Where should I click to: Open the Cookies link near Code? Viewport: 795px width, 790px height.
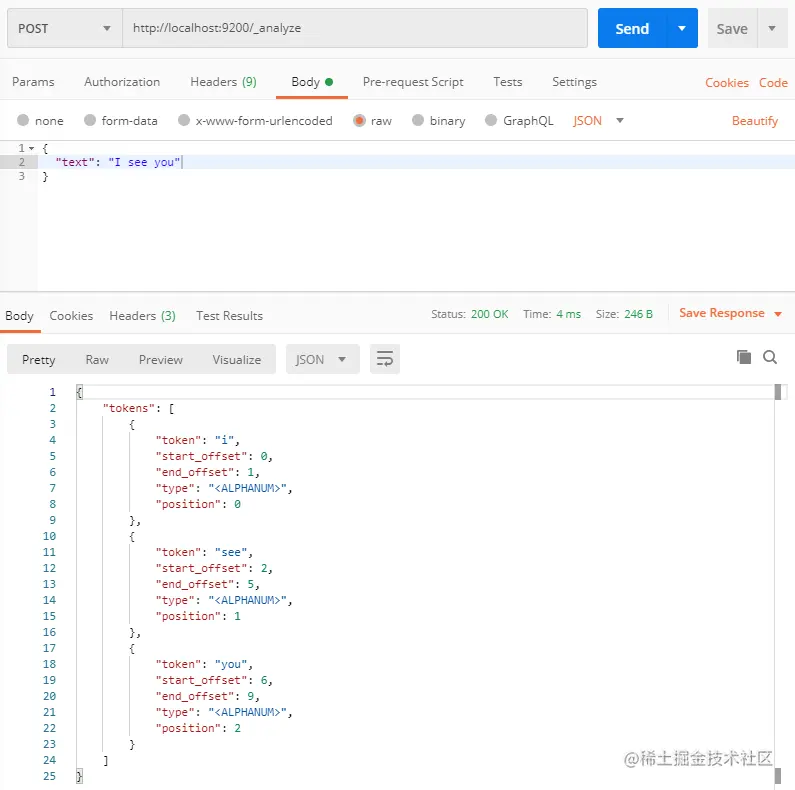click(726, 83)
